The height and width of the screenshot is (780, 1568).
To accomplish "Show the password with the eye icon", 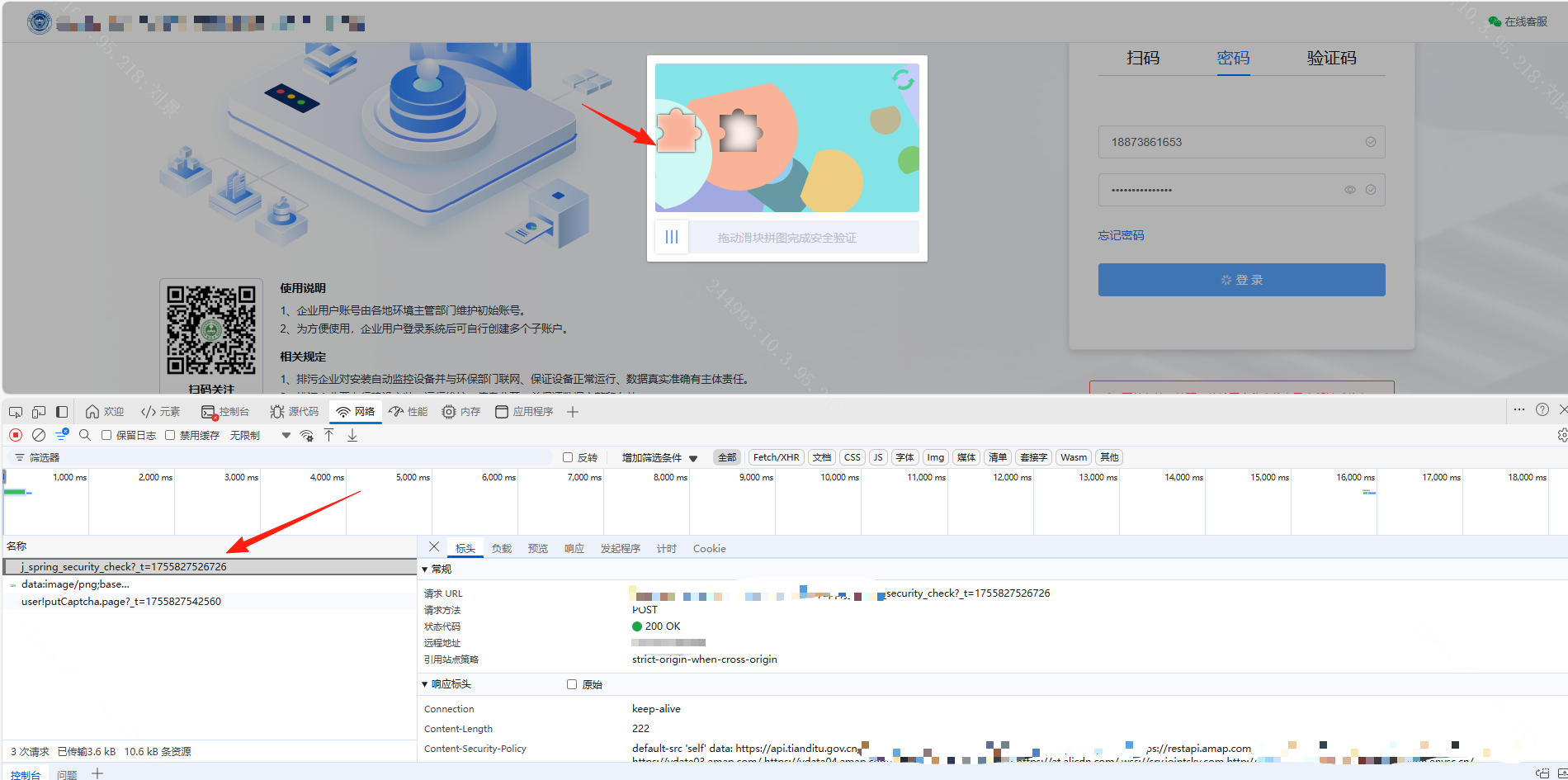I will click(x=1350, y=190).
